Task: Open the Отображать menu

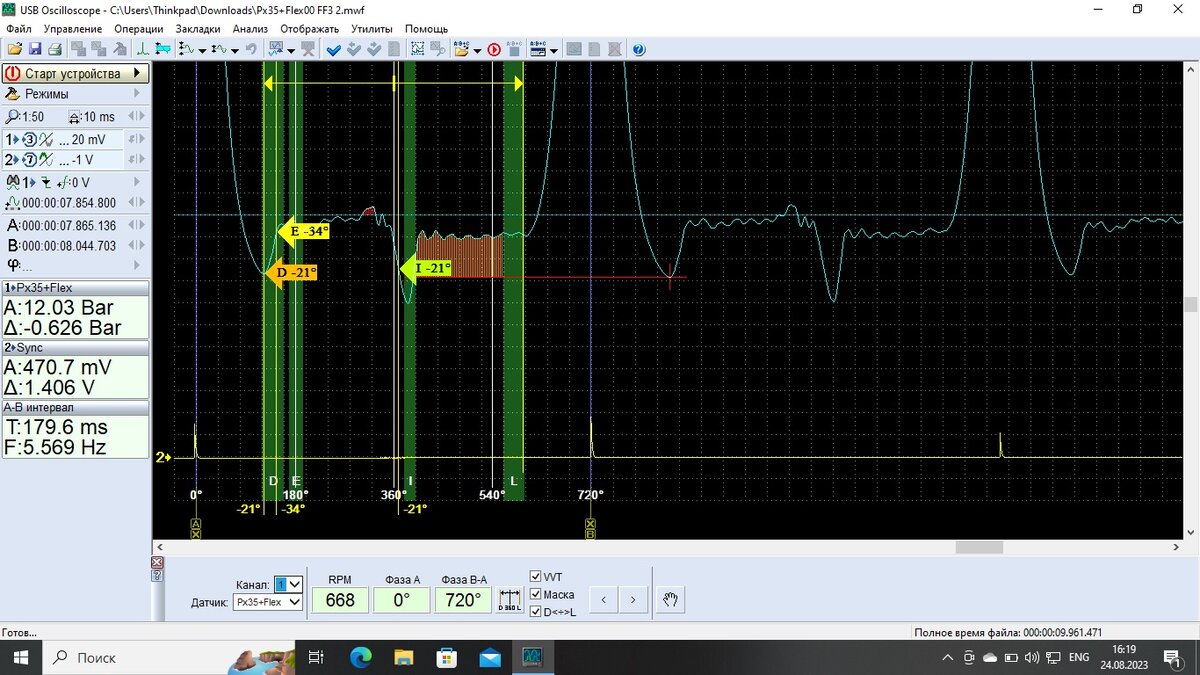Action: point(310,29)
